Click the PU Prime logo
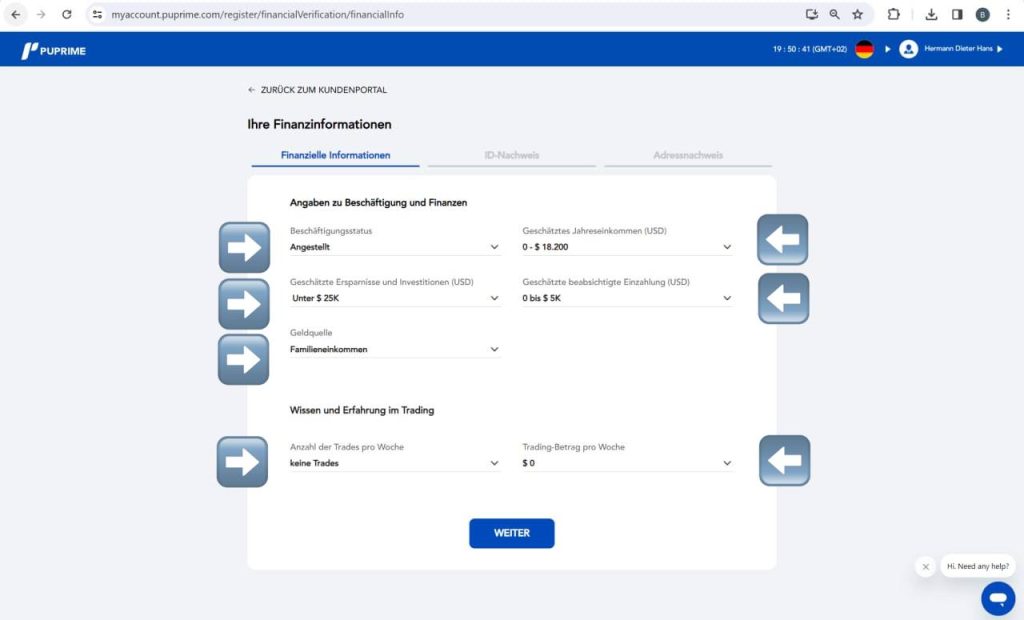 point(54,51)
